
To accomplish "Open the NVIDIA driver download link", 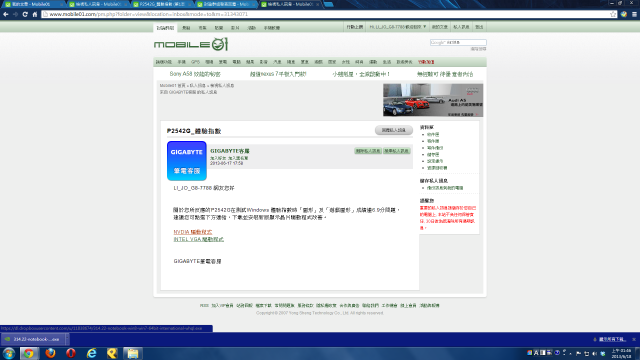I will (193, 232).
